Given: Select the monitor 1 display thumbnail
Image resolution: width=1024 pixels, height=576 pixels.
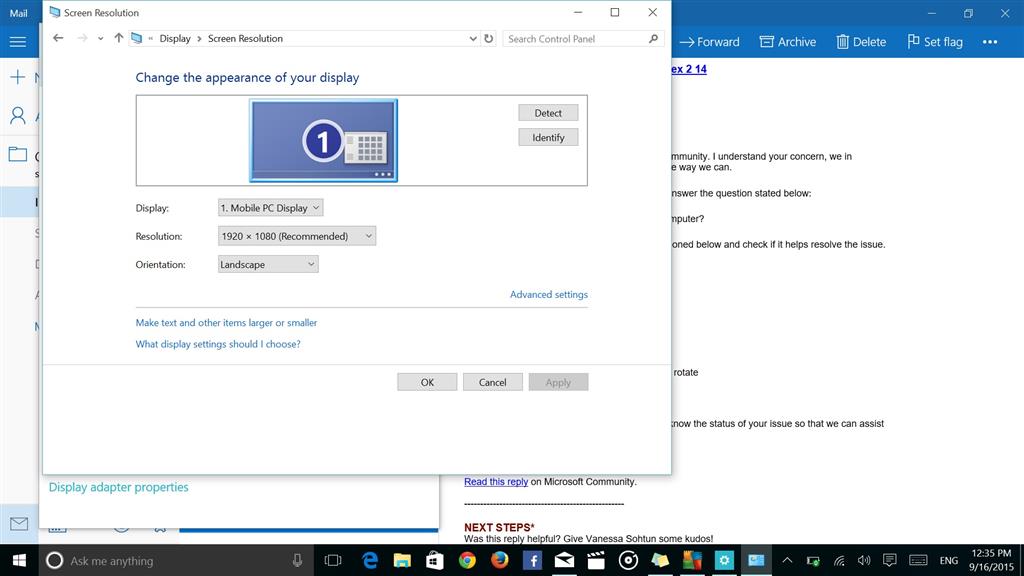Looking at the screenshot, I should (x=323, y=140).
